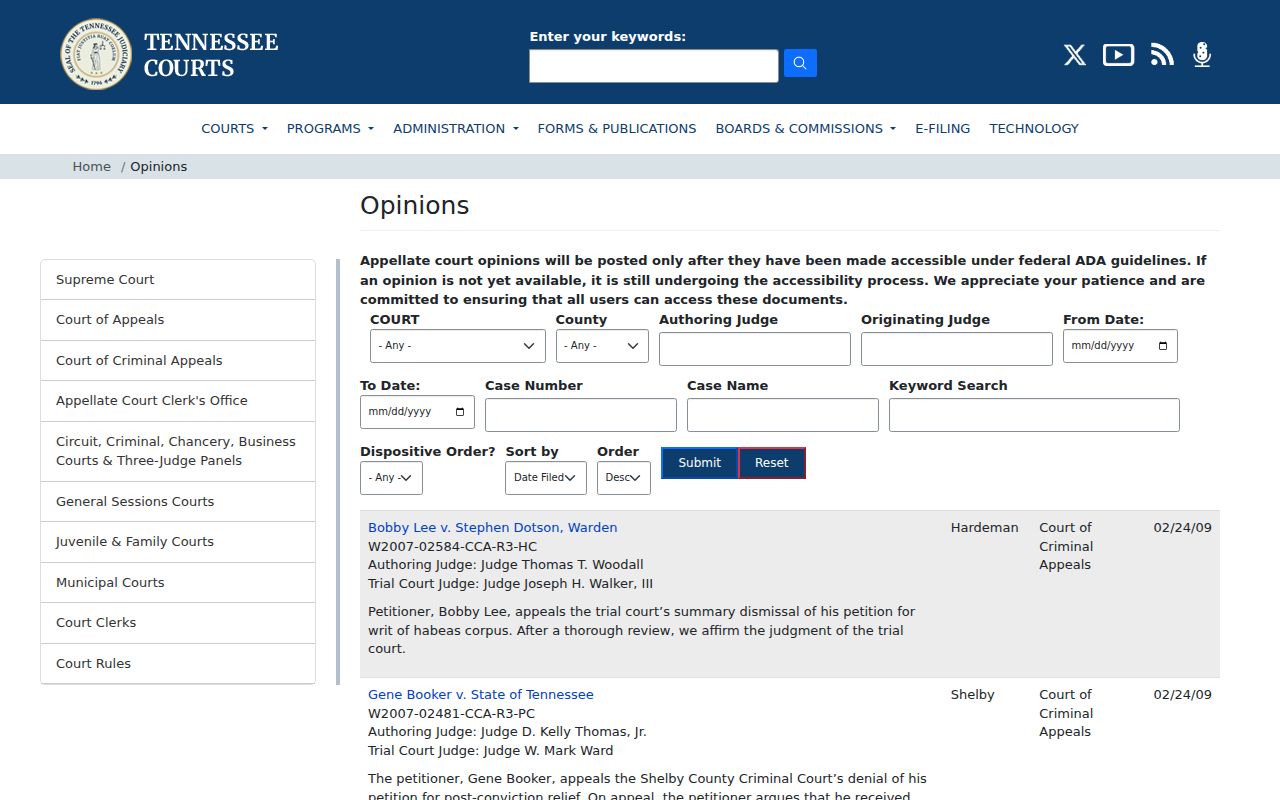Open FORMS & PUBLICATIONS menu item

(617, 128)
